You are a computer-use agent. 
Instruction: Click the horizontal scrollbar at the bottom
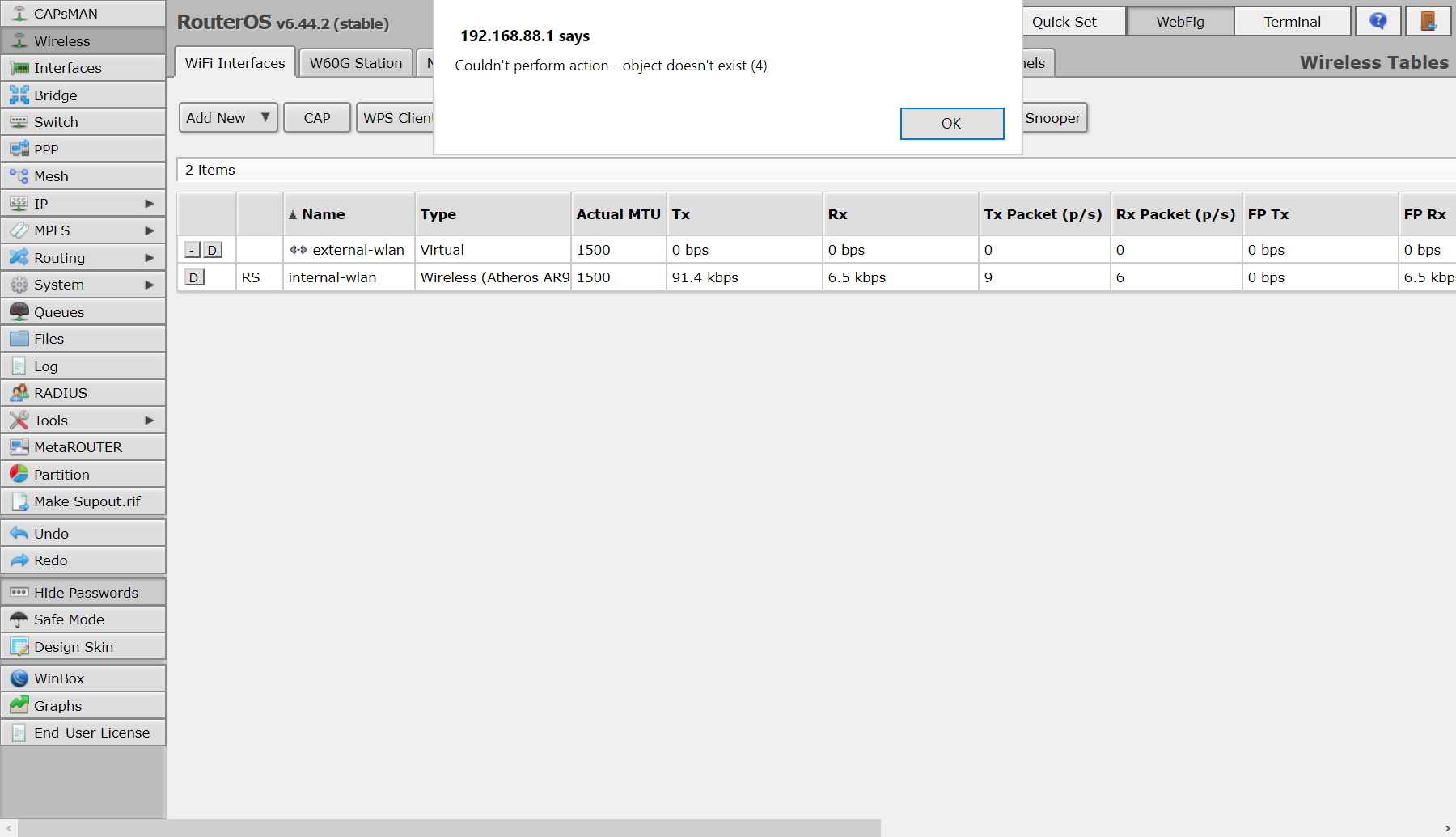pos(449,828)
